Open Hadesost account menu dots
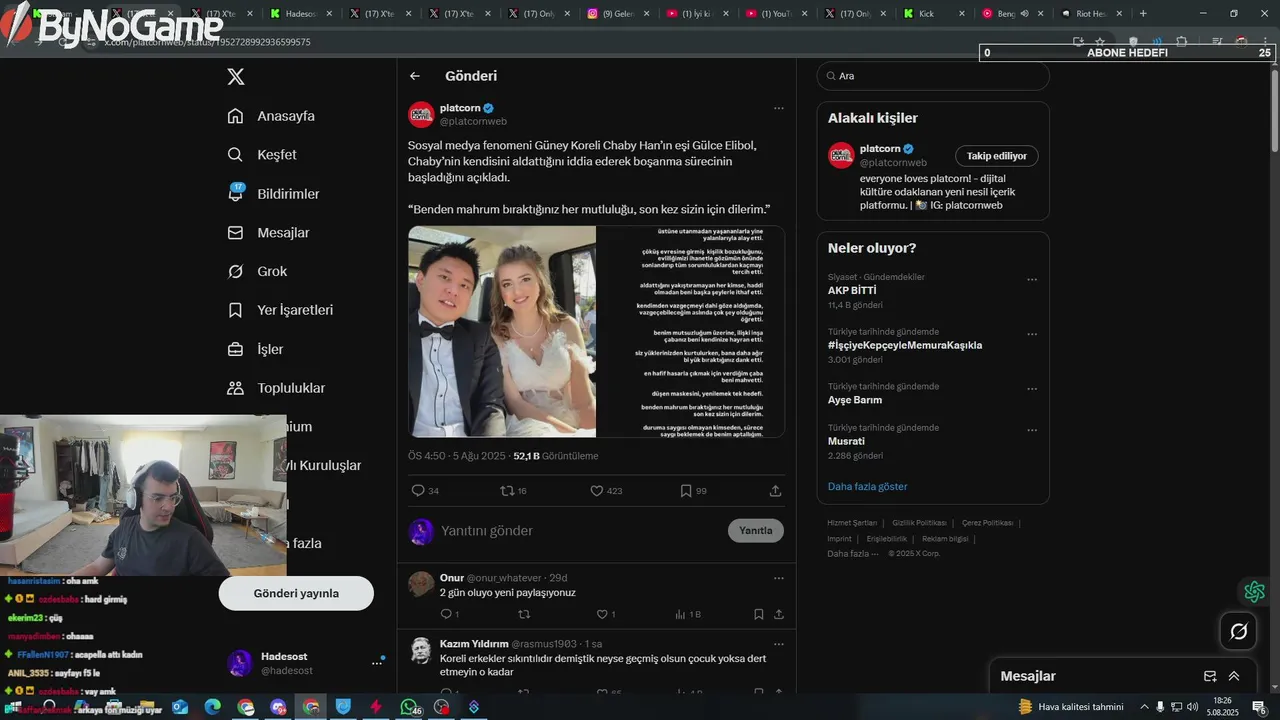Screen dimensions: 1280x720 click(378, 662)
